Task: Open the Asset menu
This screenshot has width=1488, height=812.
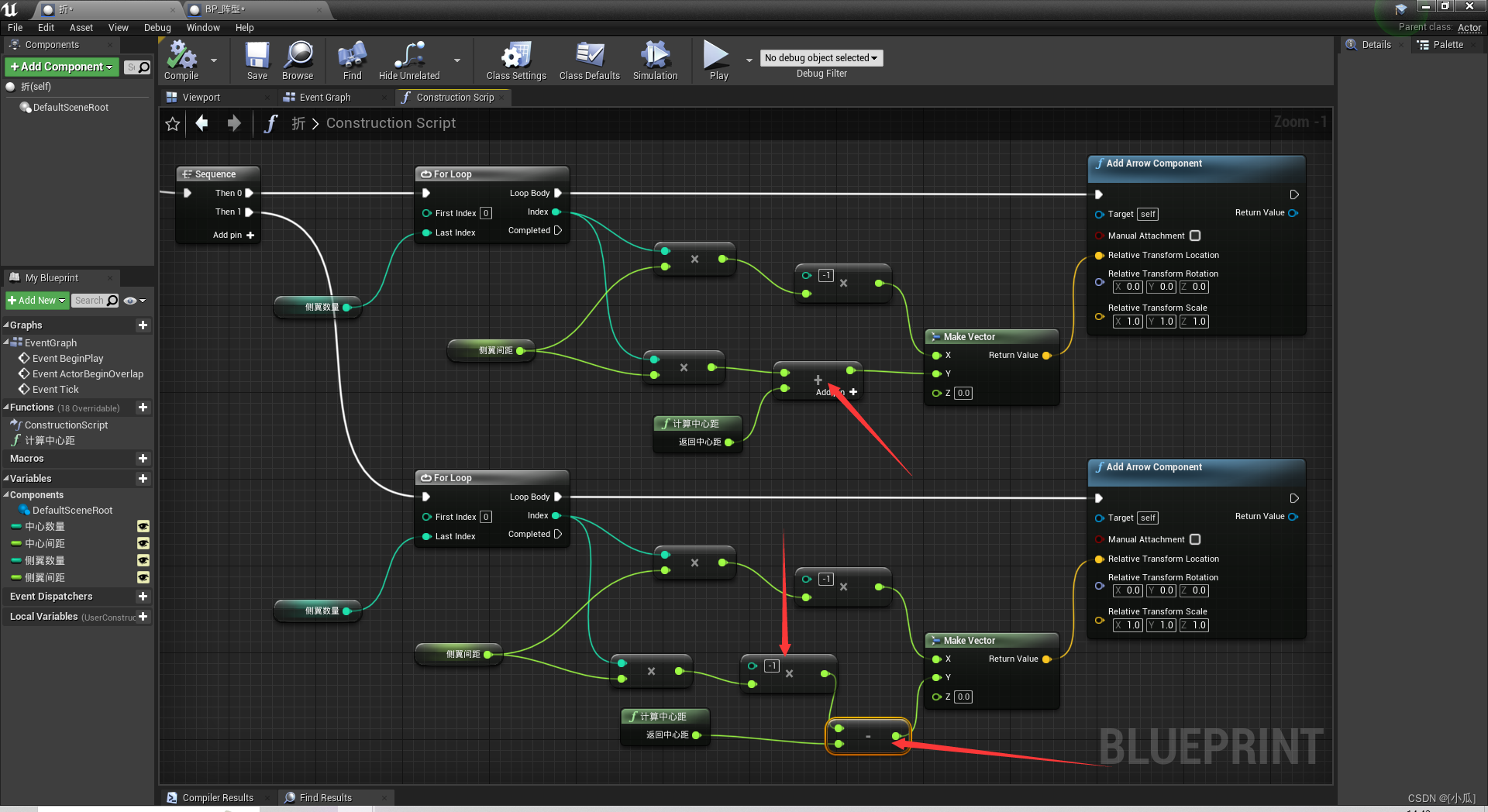Action: [81, 28]
